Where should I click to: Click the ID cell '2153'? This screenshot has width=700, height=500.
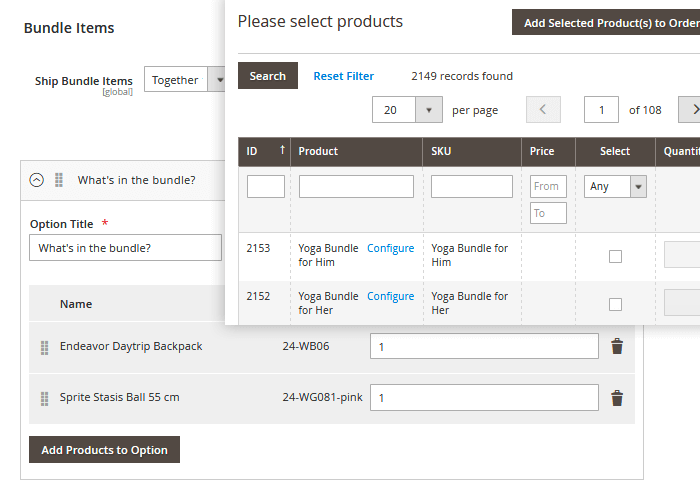pos(258,248)
